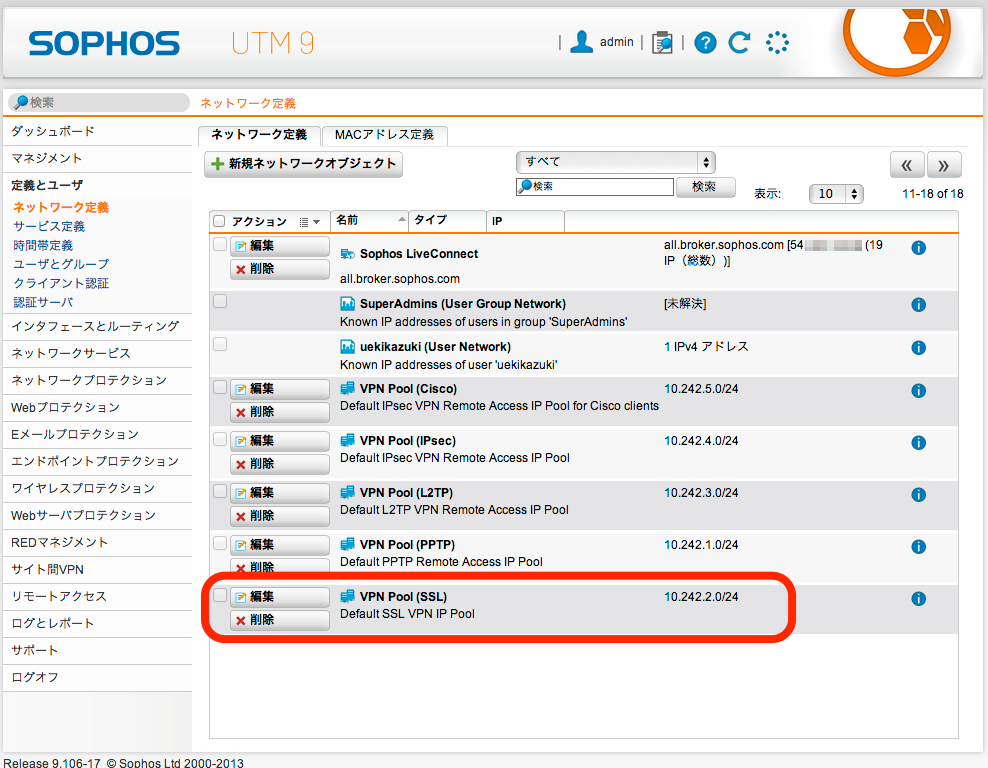Click the SuperAdmins network object icon
Image resolution: width=988 pixels, height=768 pixels.
point(347,304)
